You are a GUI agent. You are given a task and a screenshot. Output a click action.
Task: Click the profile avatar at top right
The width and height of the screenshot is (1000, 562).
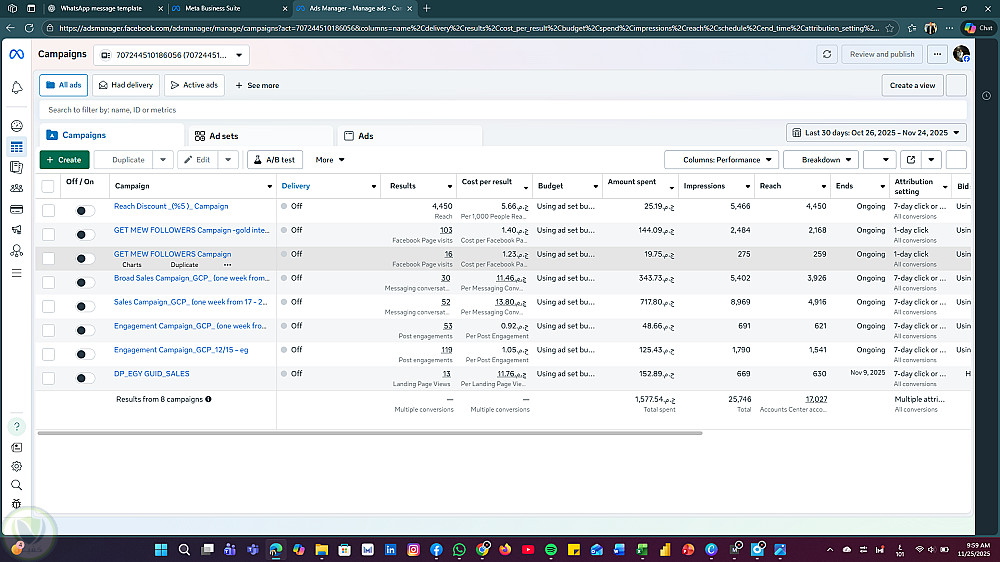click(x=961, y=54)
